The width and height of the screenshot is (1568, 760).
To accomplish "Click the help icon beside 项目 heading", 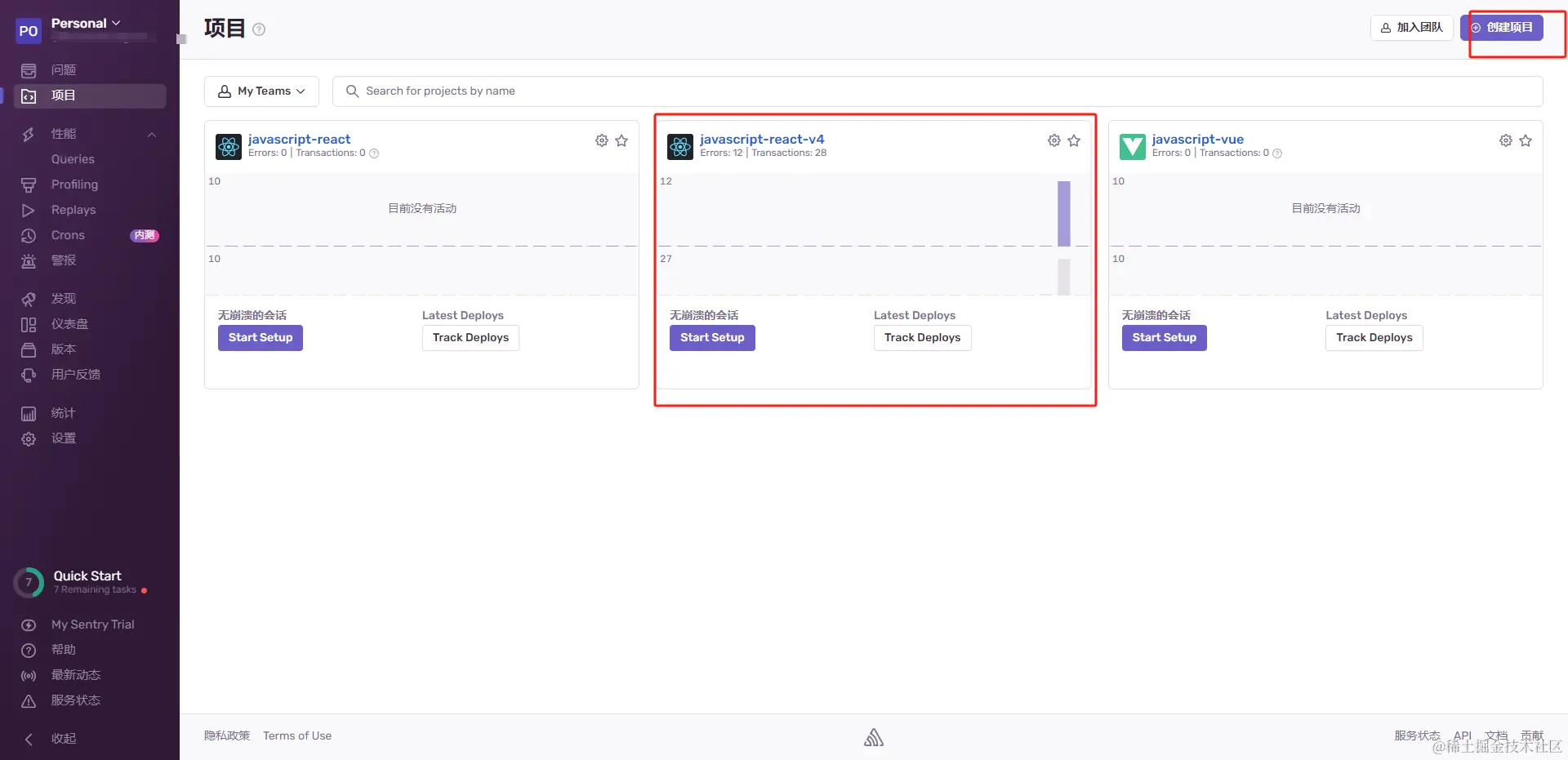I will coord(259,29).
